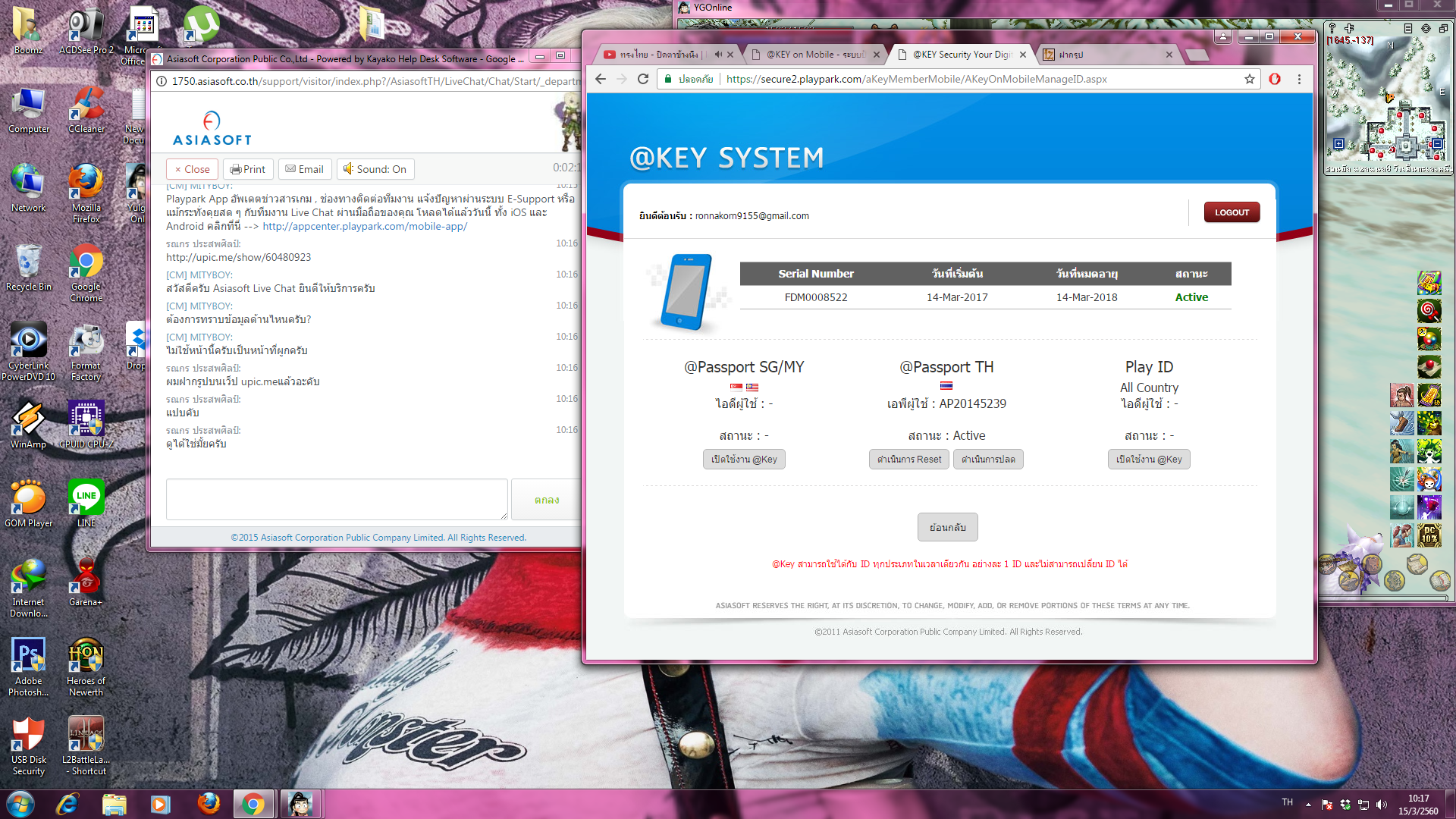Go back with the browser arrow
The image size is (1456, 819).
[x=601, y=79]
